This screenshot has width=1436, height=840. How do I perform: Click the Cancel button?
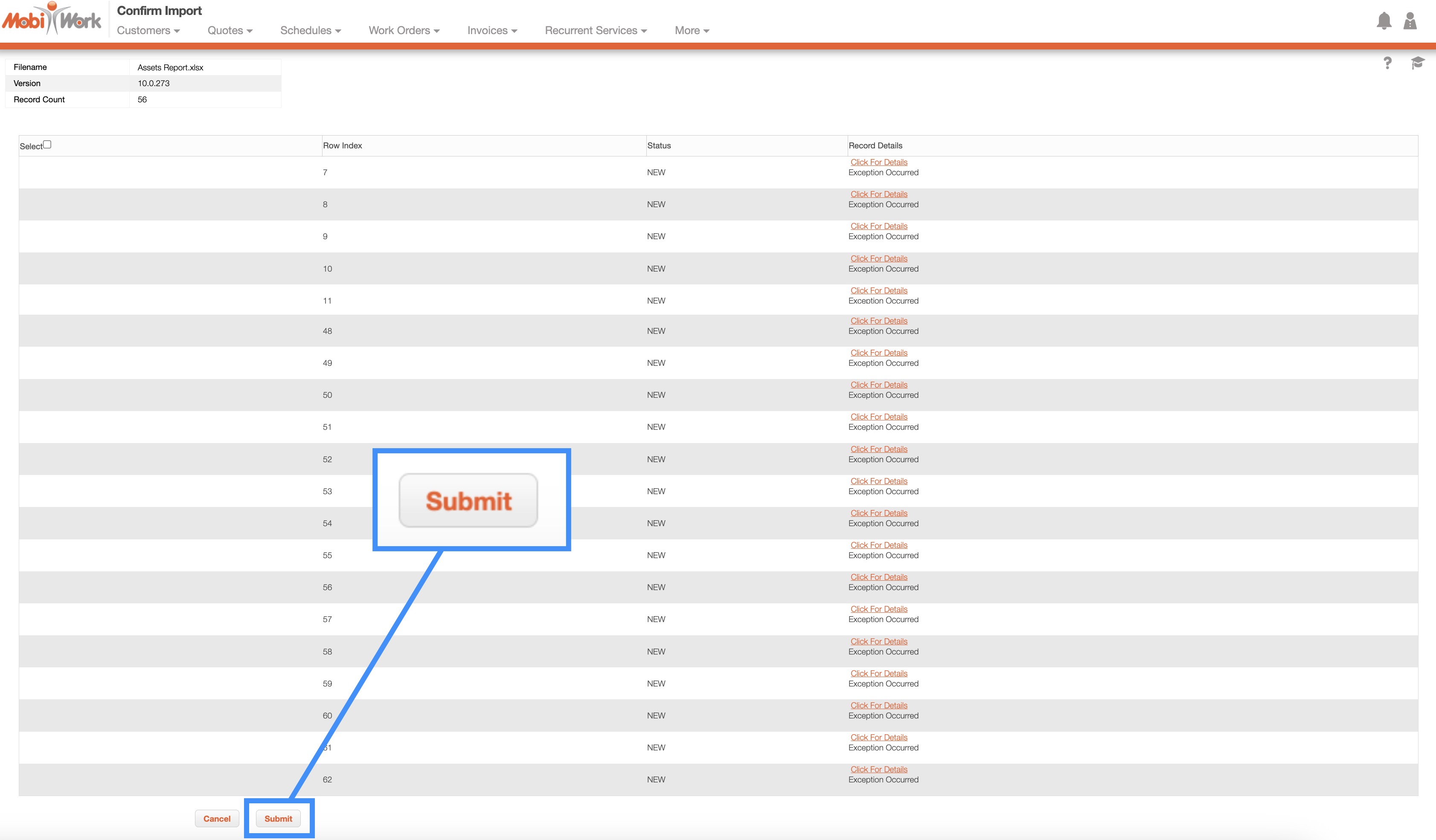217,818
